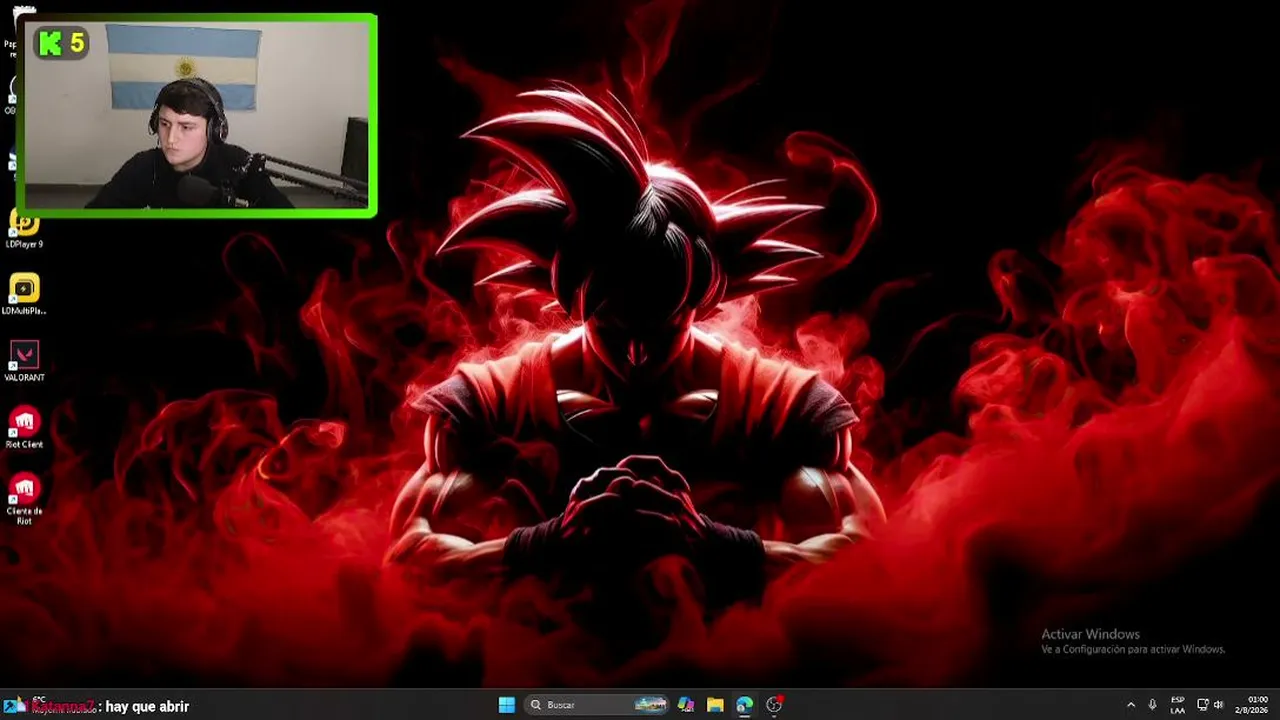
Task: Select the Riot Client desktop shortcut
Action: pyautogui.click(x=24, y=427)
